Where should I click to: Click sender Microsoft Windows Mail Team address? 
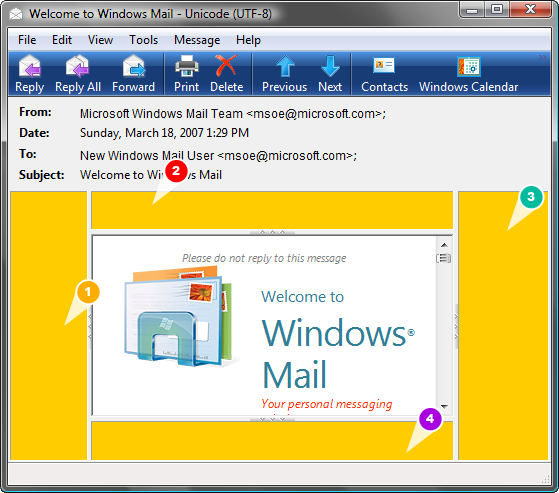(233, 114)
